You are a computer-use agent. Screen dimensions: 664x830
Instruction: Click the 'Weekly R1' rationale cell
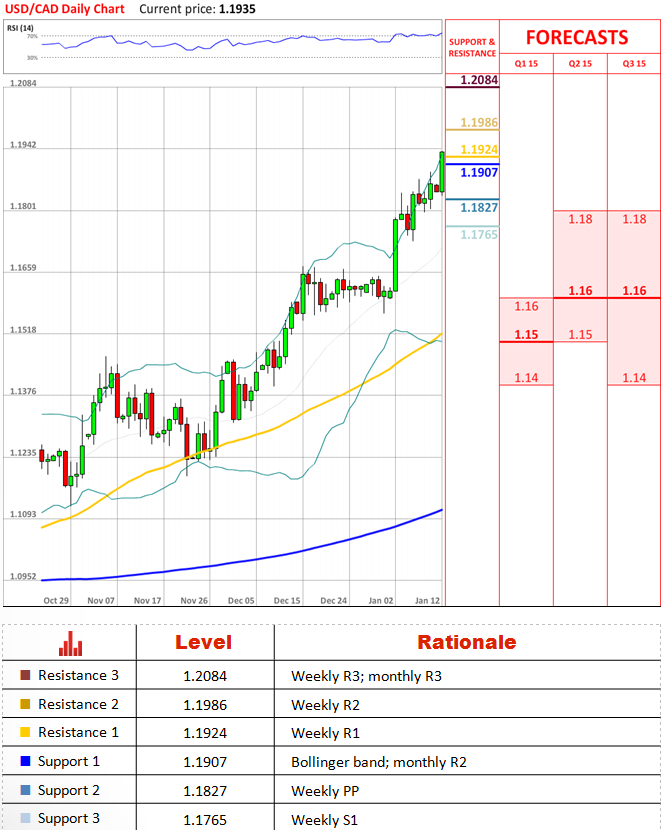[x=325, y=733]
